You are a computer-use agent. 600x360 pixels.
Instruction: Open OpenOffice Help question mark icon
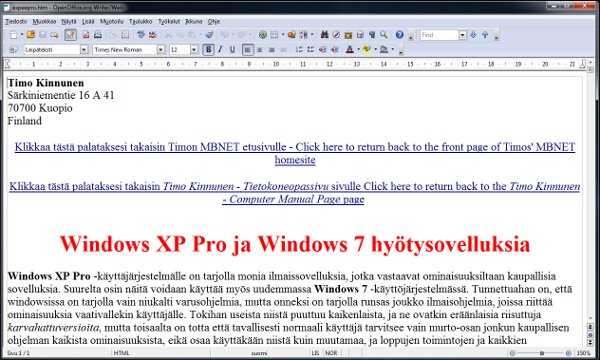[399, 35]
